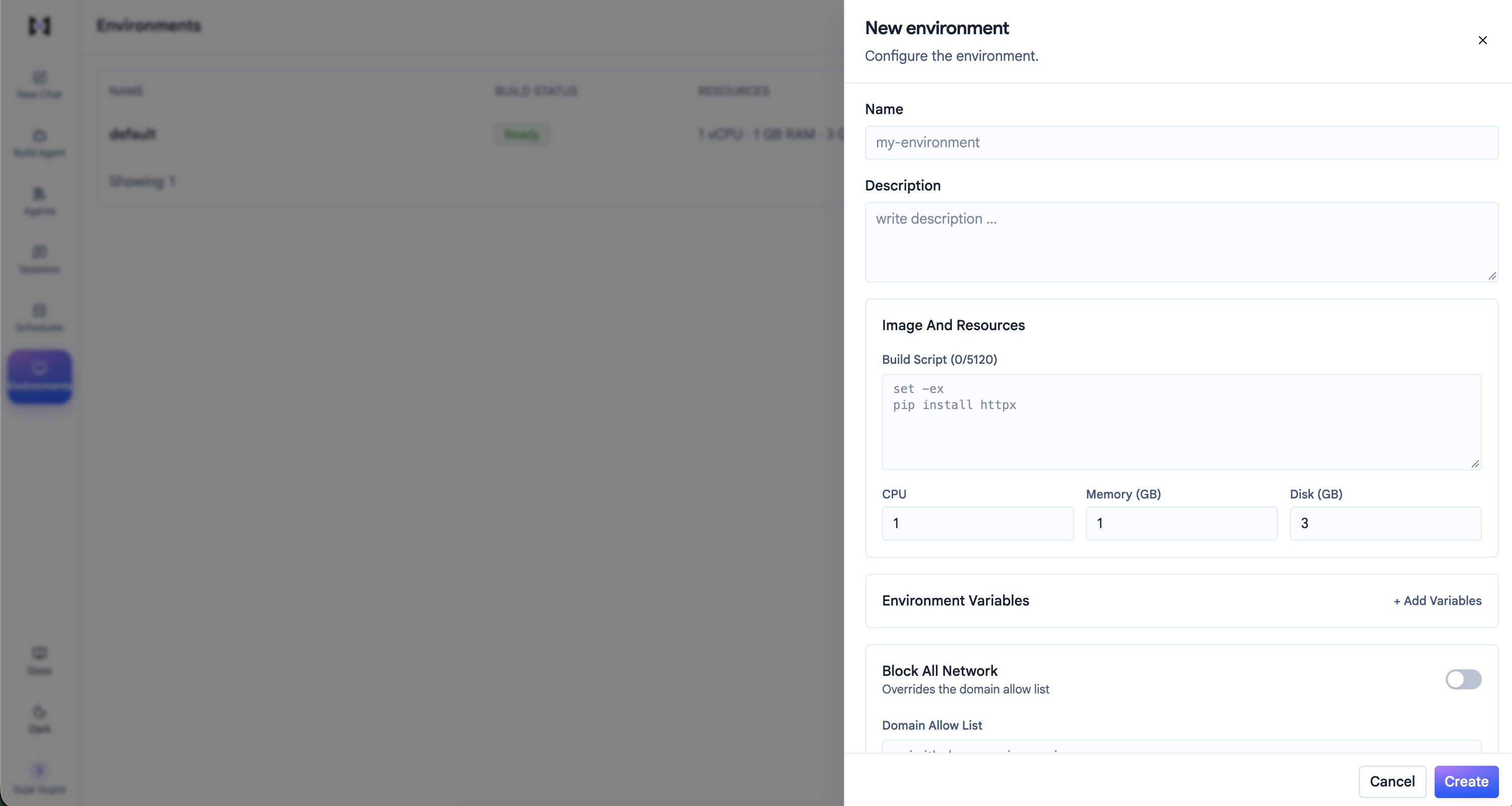Click the Domain Allow List input
Image resolution: width=1512 pixels, height=806 pixels.
tap(1181, 747)
